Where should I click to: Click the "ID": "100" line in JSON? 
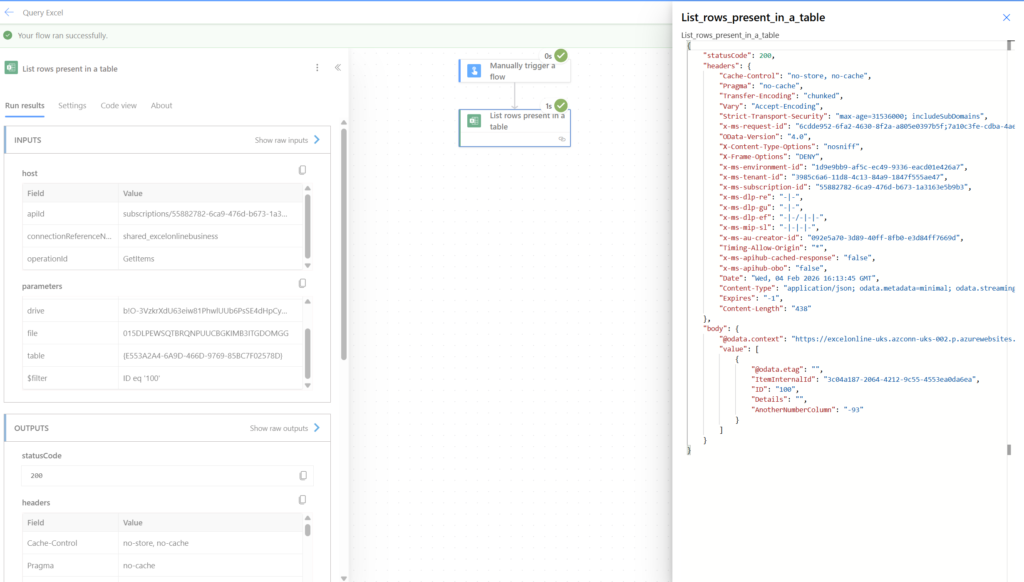tap(775, 389)
